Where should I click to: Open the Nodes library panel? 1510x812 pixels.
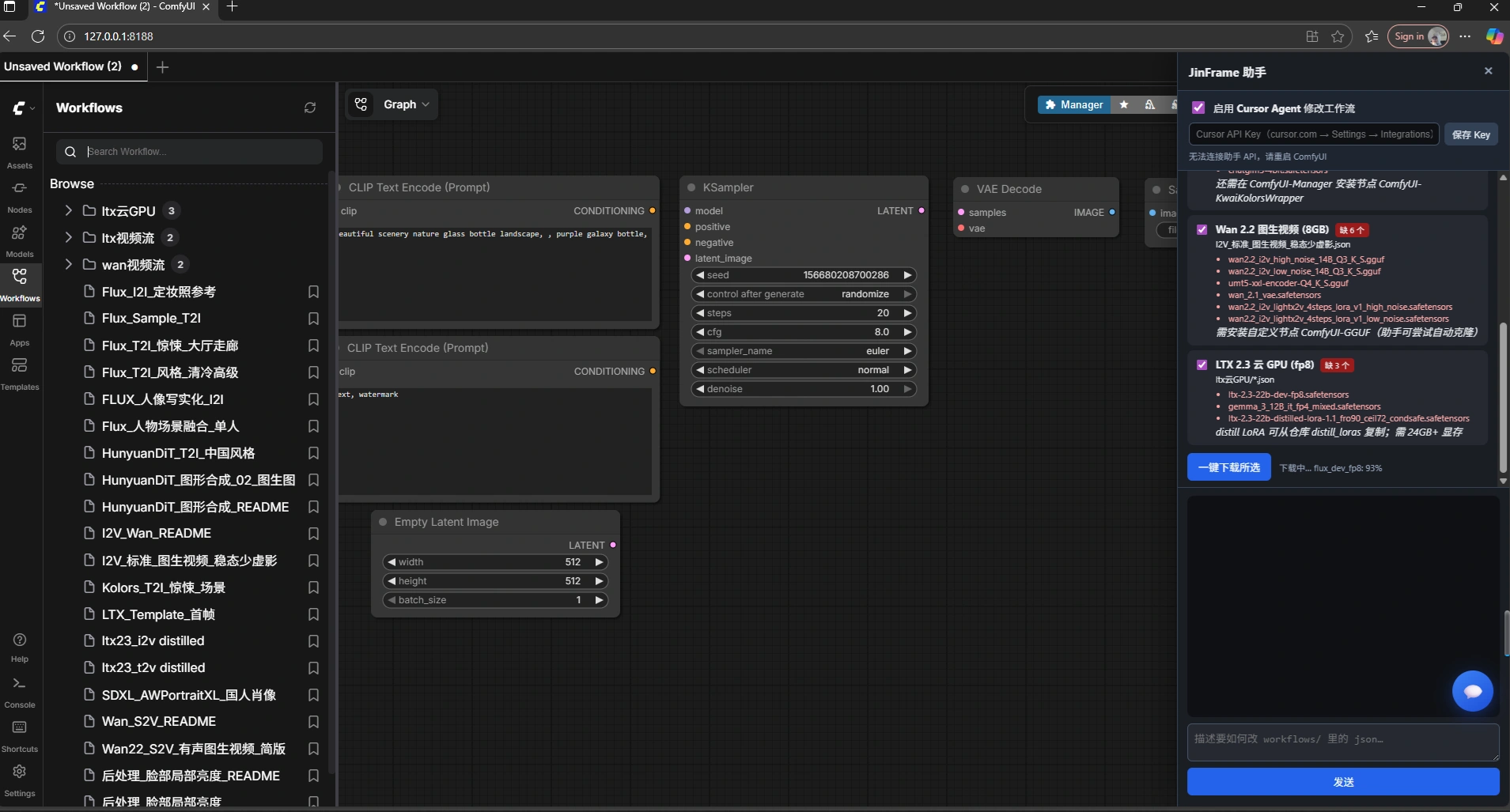20,196
